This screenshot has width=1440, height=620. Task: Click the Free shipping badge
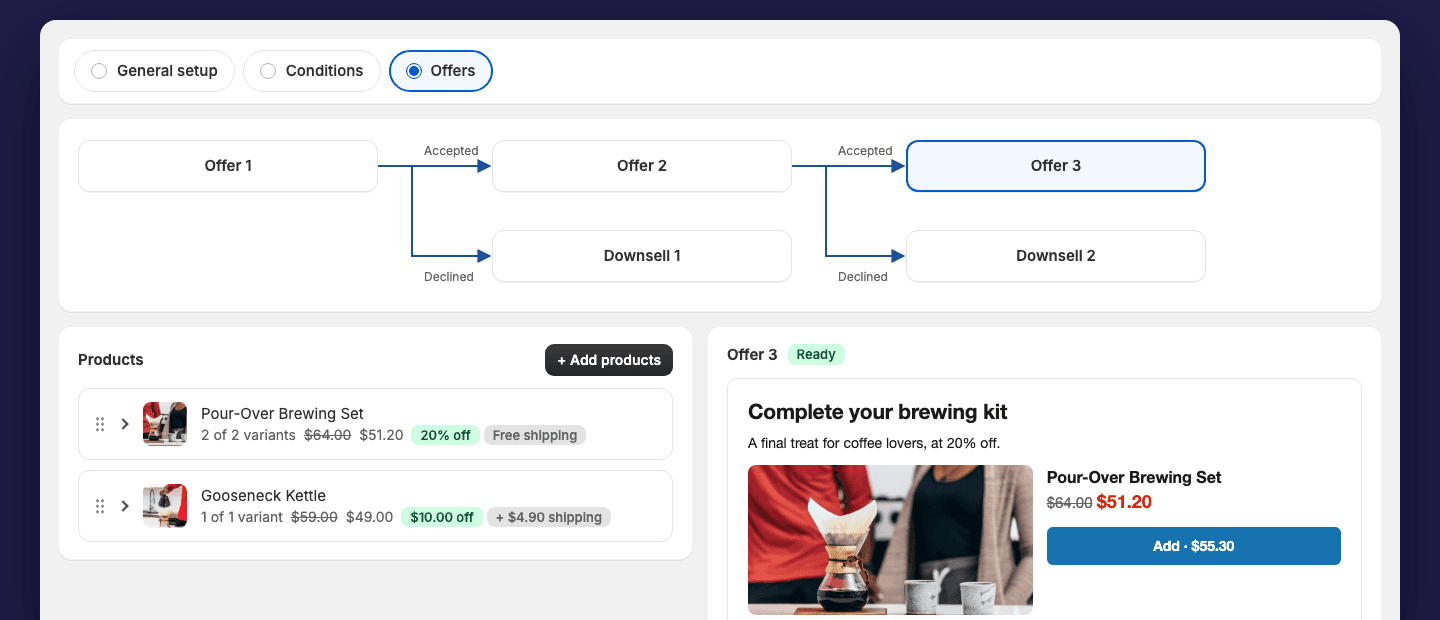[x=535, y=435]
